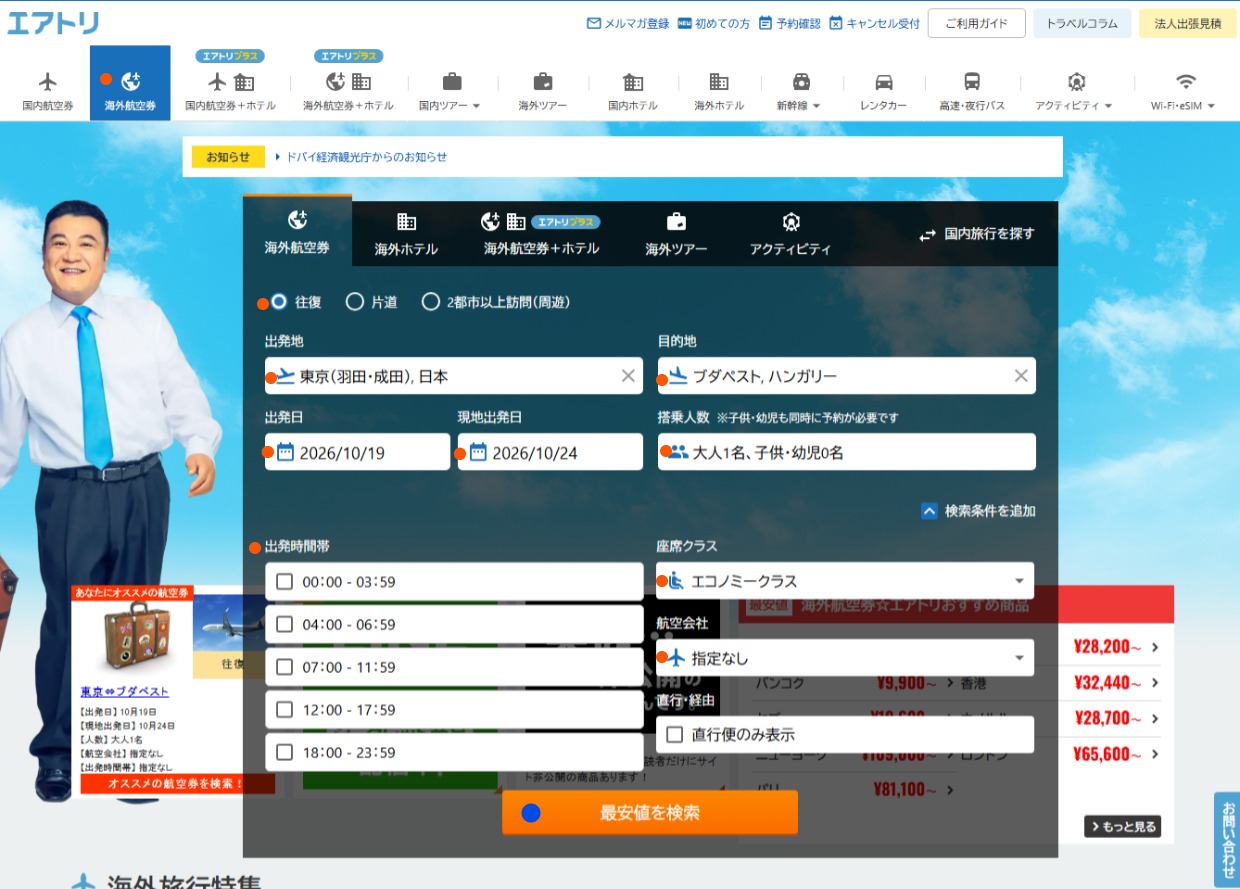Screen dimensions: 1240x889
Task: Select 往復 round-trip radio button
Action: (x=279, y=301)
